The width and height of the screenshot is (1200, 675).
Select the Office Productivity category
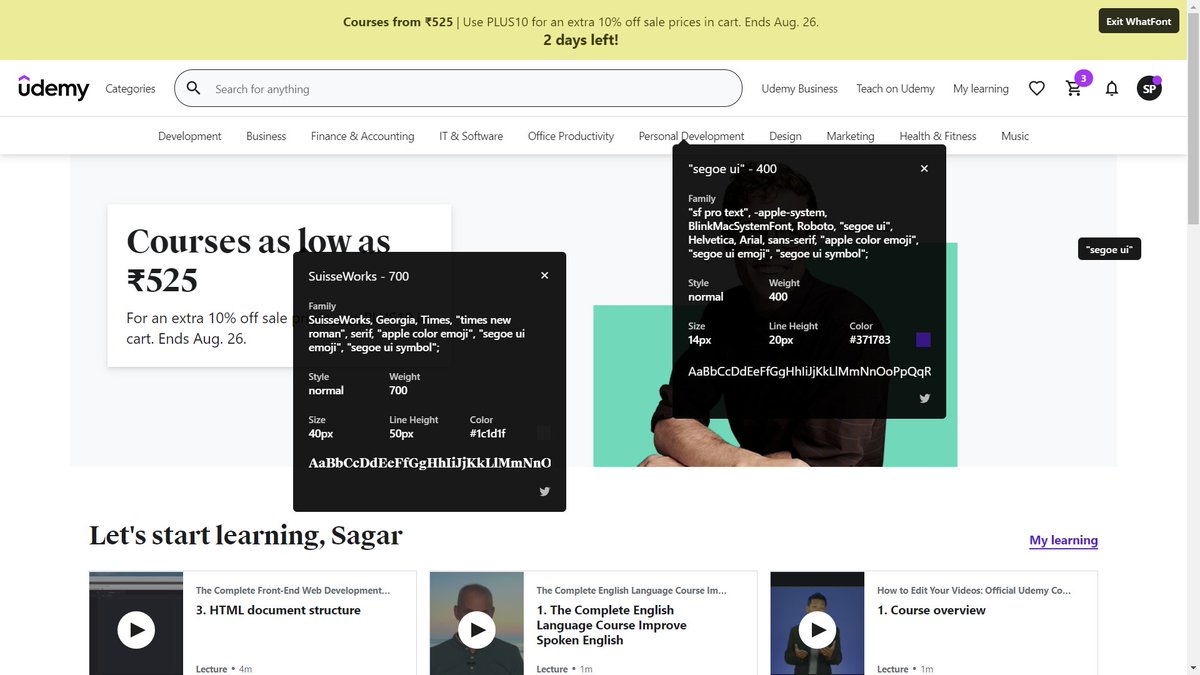click(571, 136)
